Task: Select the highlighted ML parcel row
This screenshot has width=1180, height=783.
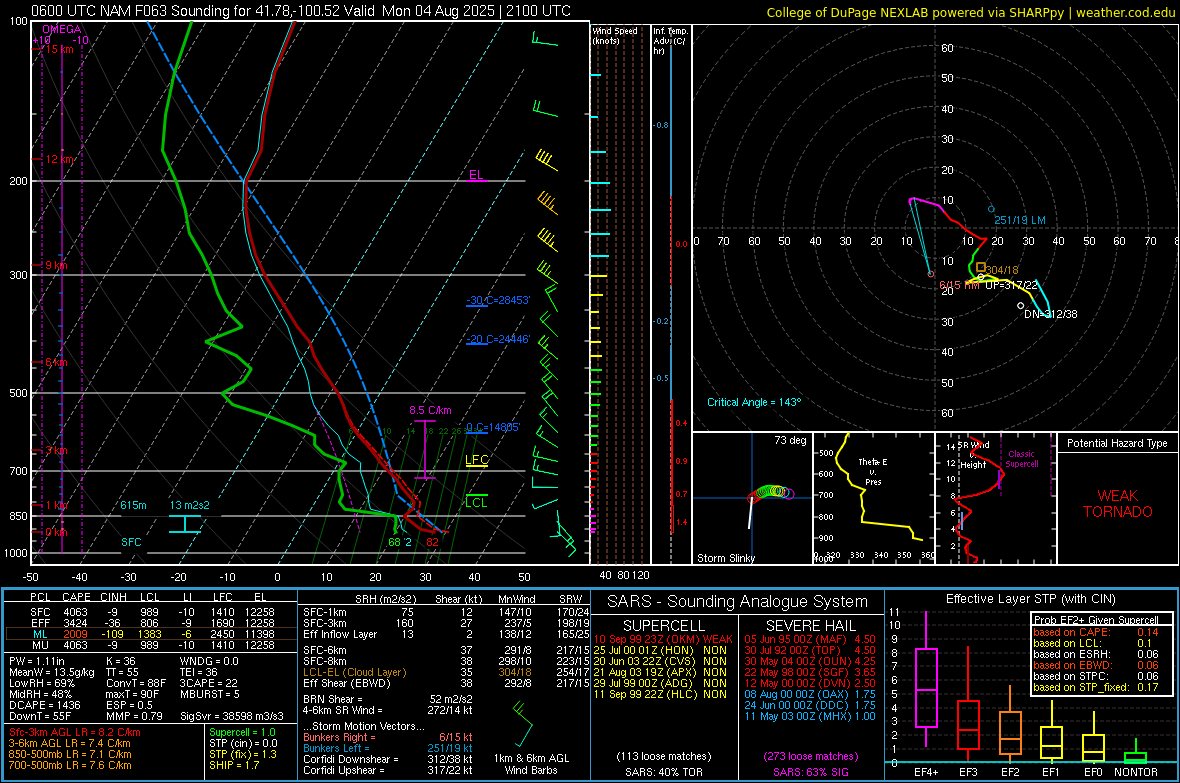Action: click(151, 634)
